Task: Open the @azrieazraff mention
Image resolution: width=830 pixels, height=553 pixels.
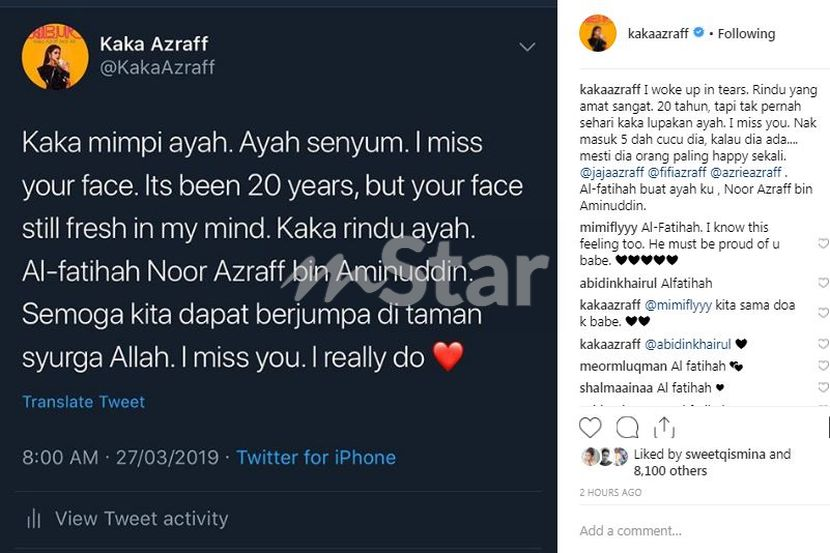Action: 745,173
